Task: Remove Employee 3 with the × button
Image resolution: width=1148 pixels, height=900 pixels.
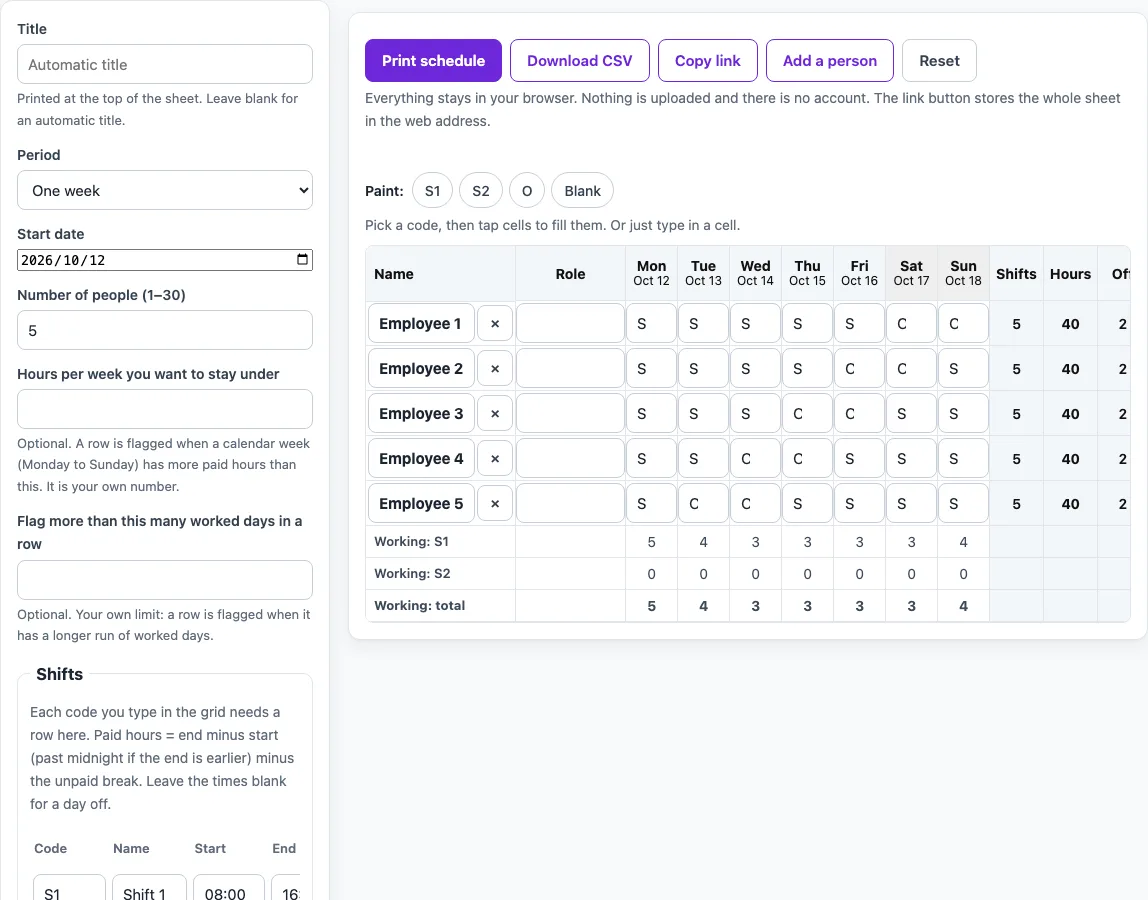Action: tap(495, 414)
